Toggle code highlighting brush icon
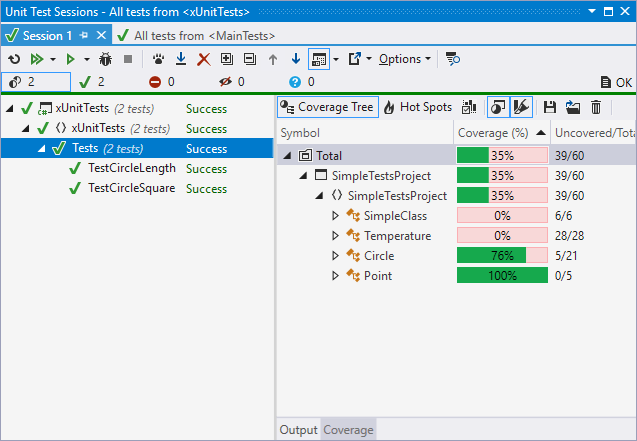This screenshot has width=637, height=441. coord(521,107)
